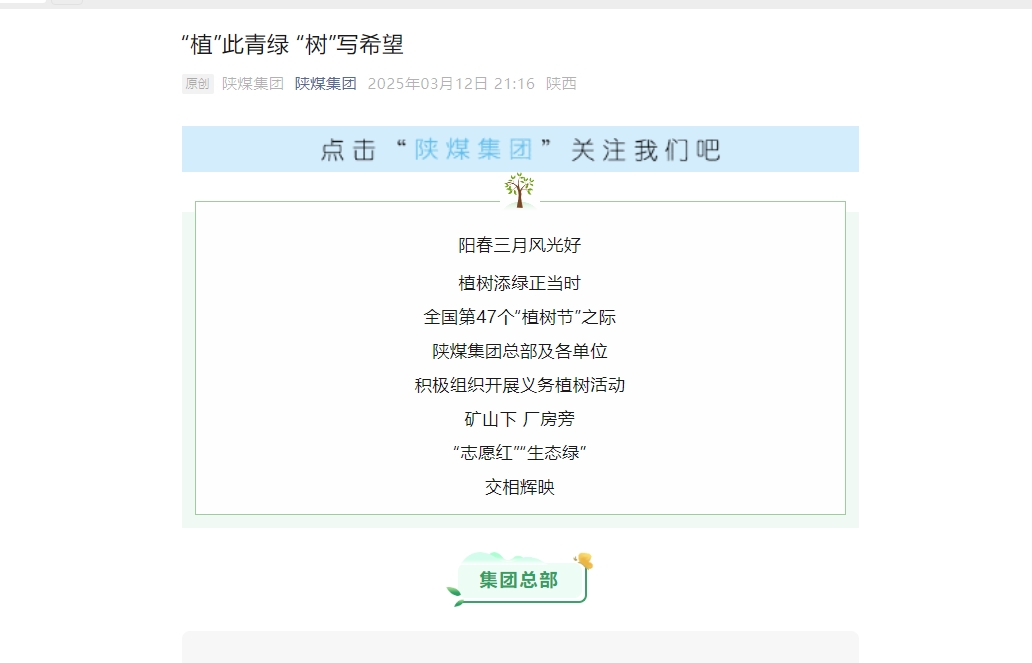Switch to the second browser tab
Screen dimensions: 1032x663
click(65, 5)
